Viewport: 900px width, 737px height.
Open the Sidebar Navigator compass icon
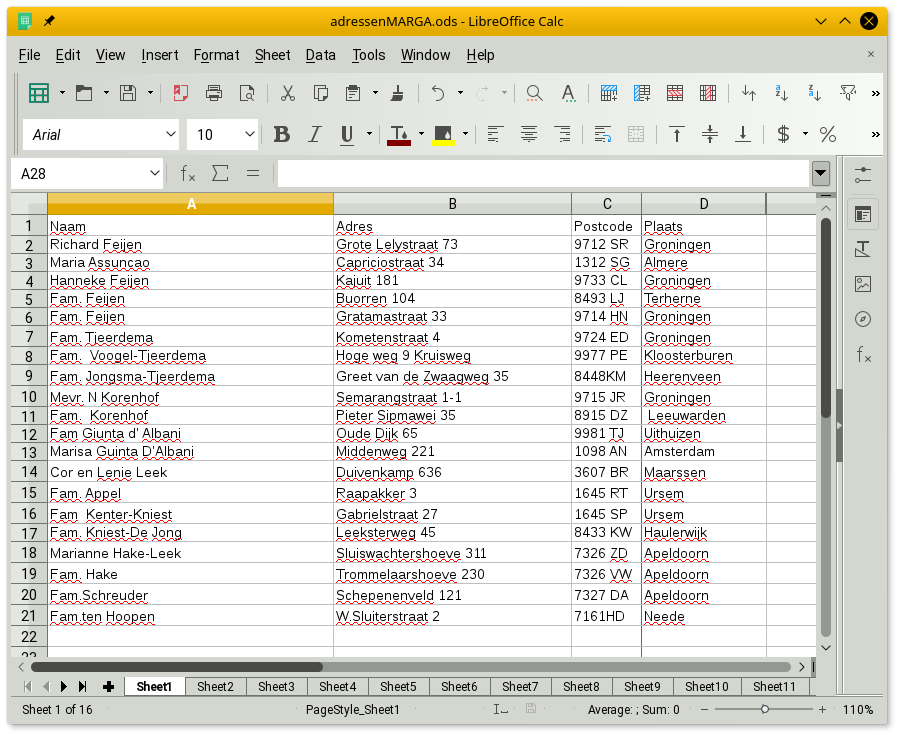[863, 319]
